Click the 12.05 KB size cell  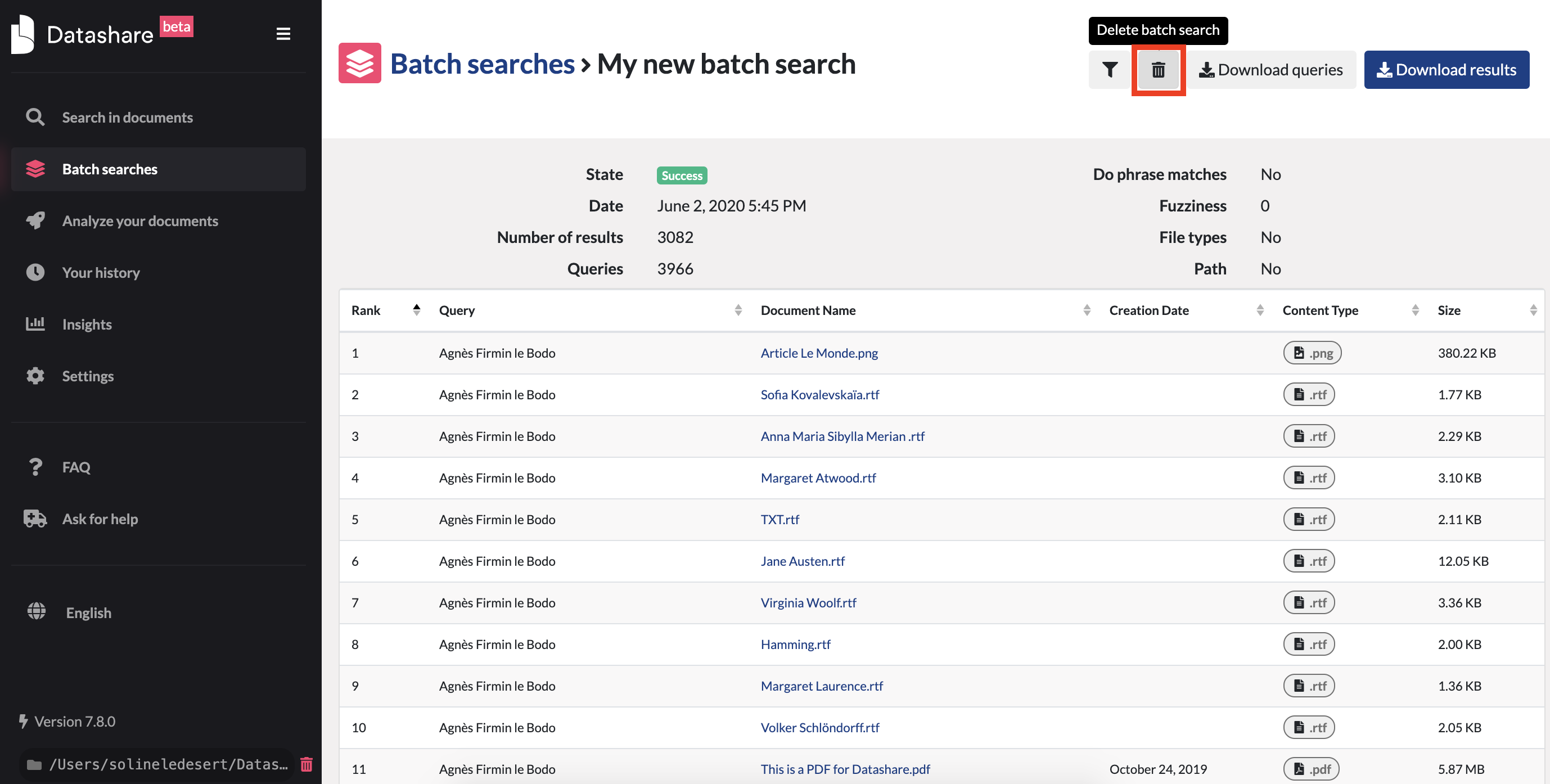[1463, 561]
